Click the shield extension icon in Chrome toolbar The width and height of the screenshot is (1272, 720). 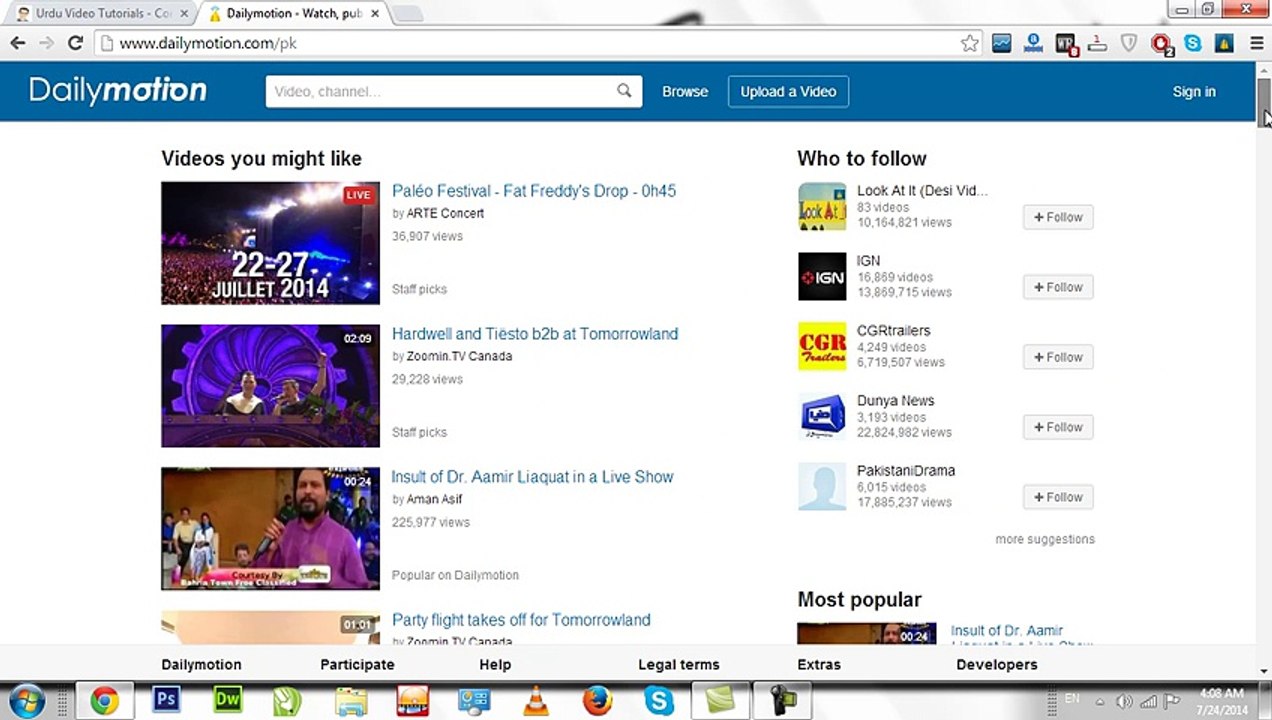tap(1129, 43)
